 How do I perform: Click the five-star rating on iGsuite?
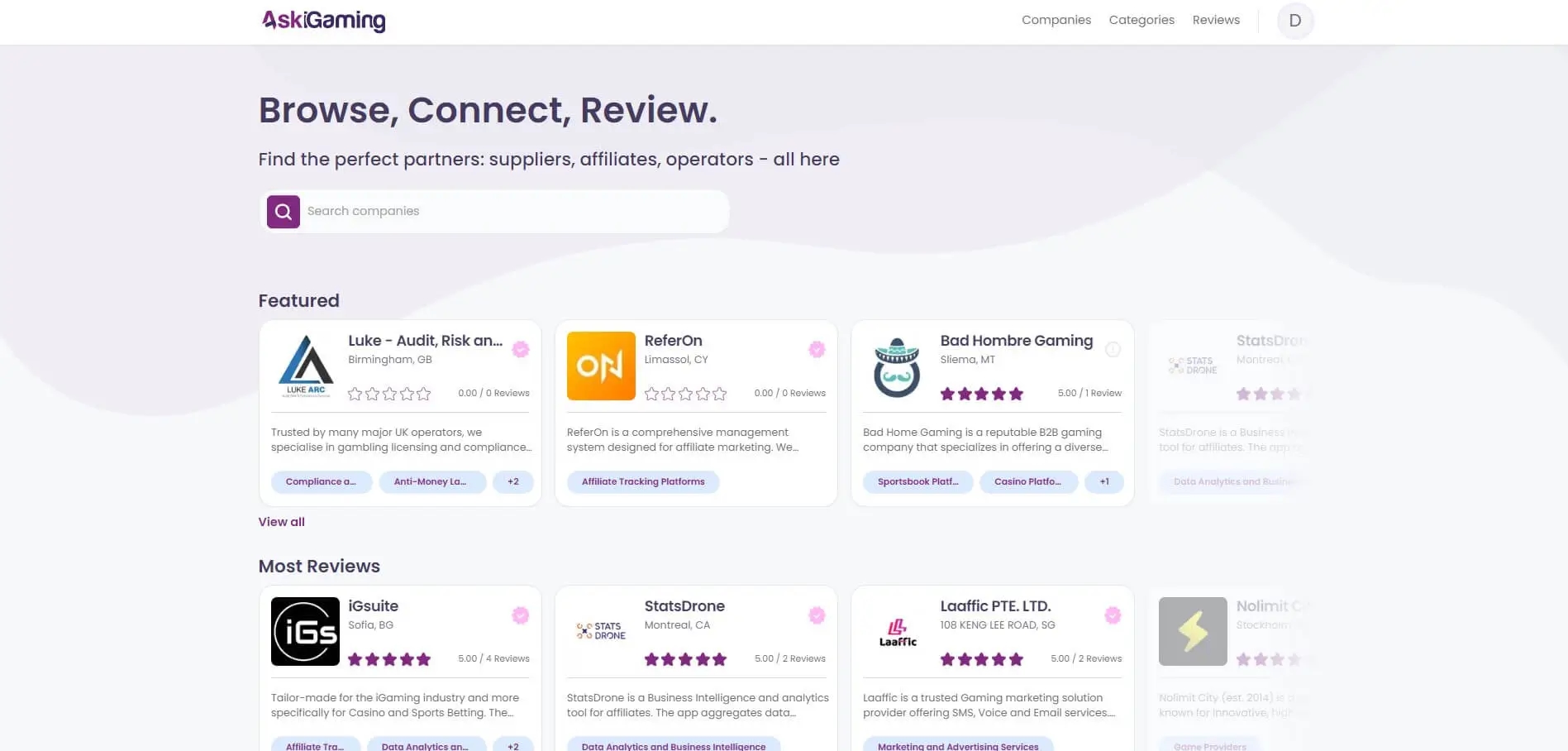[x=389, y=659]
